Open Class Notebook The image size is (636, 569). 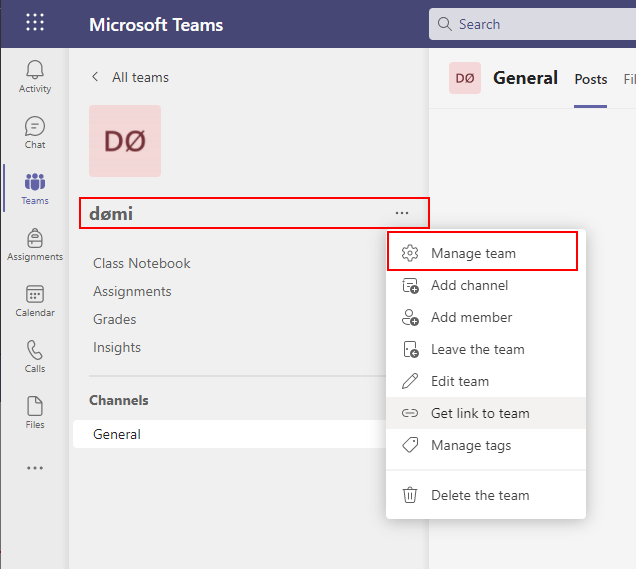tap(142, 263)
